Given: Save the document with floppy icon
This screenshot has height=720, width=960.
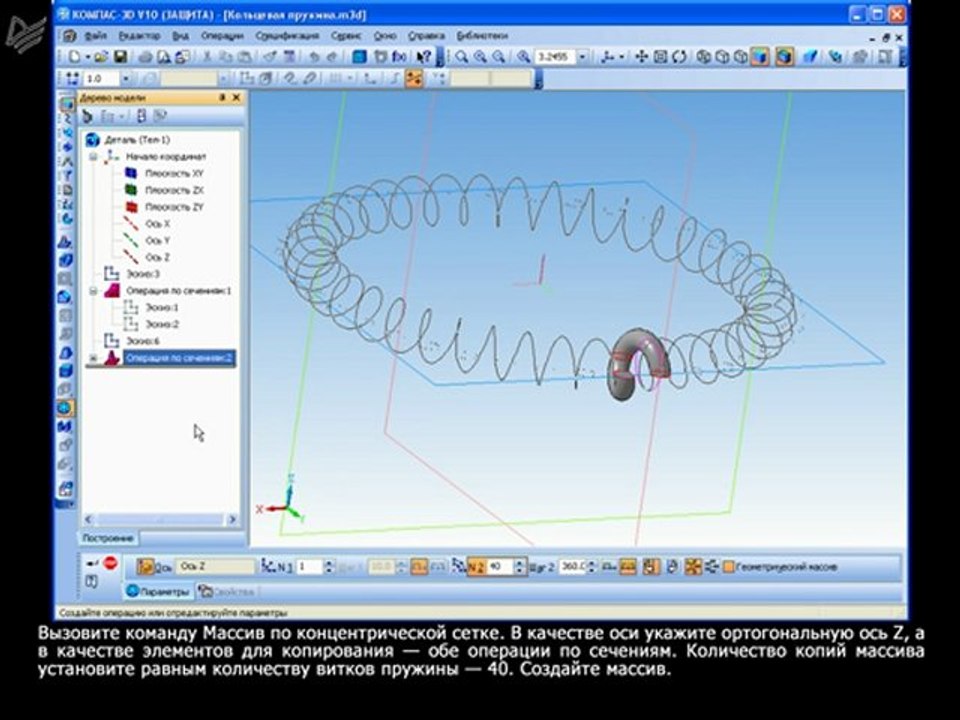Looking at the screenshot, I should [121, 57].
